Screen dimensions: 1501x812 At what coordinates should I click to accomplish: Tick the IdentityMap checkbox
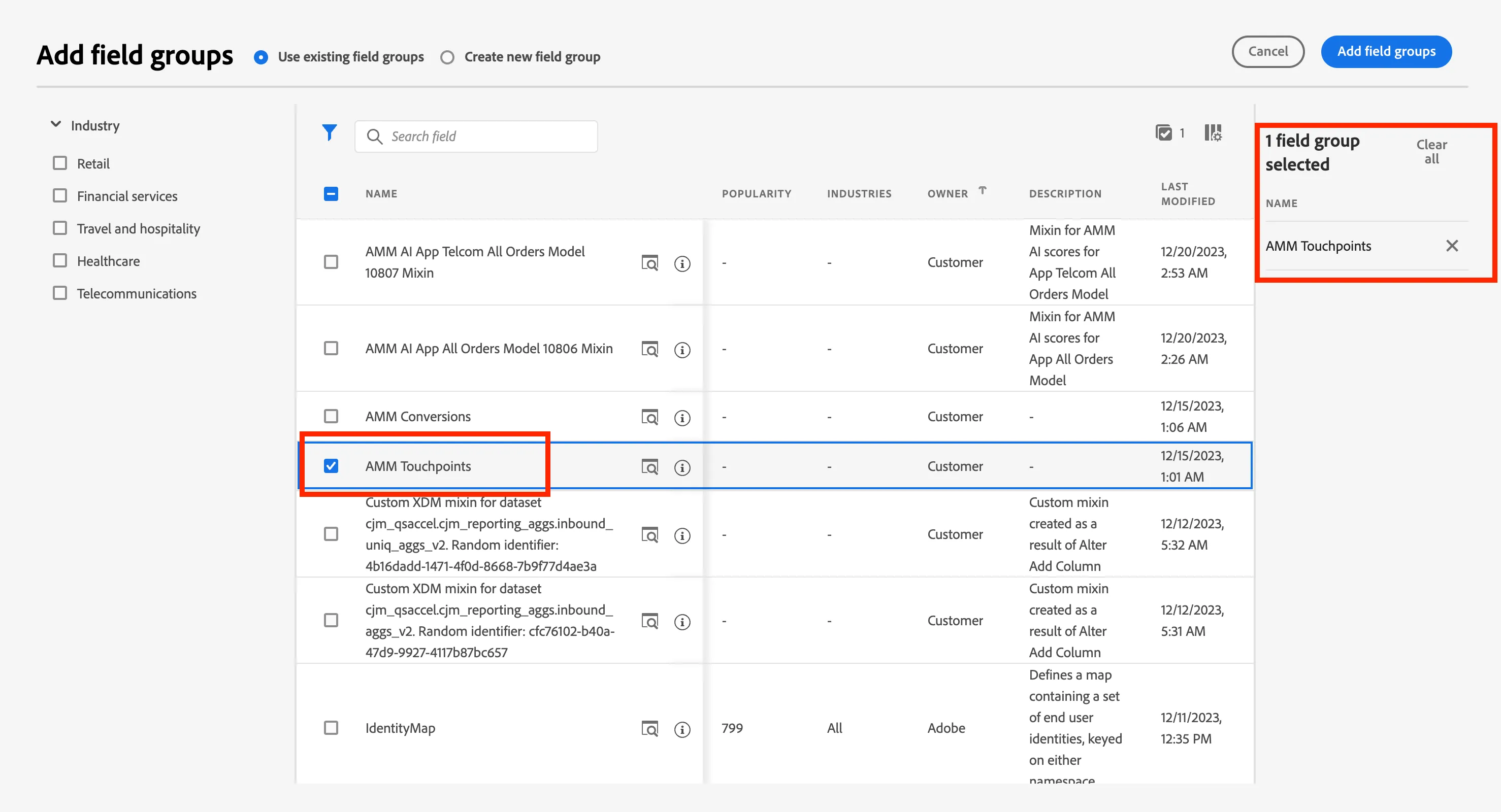pos(331,728)
